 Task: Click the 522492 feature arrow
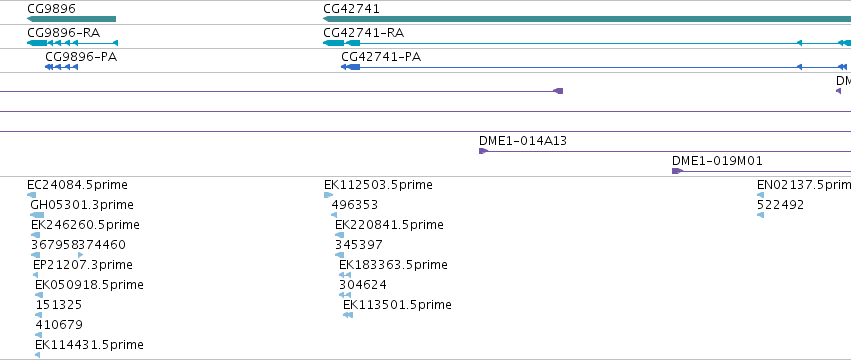(760, 215)
